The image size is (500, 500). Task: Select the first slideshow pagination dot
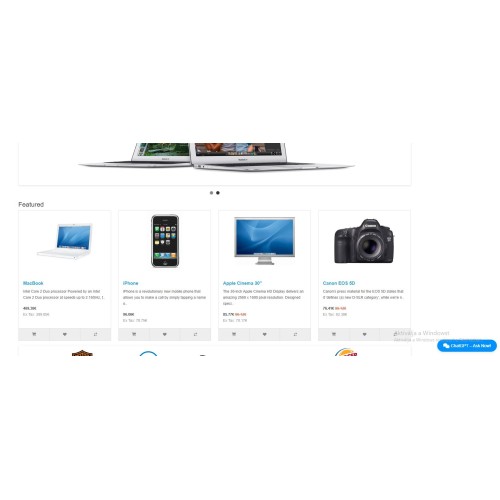pos(211,193)
